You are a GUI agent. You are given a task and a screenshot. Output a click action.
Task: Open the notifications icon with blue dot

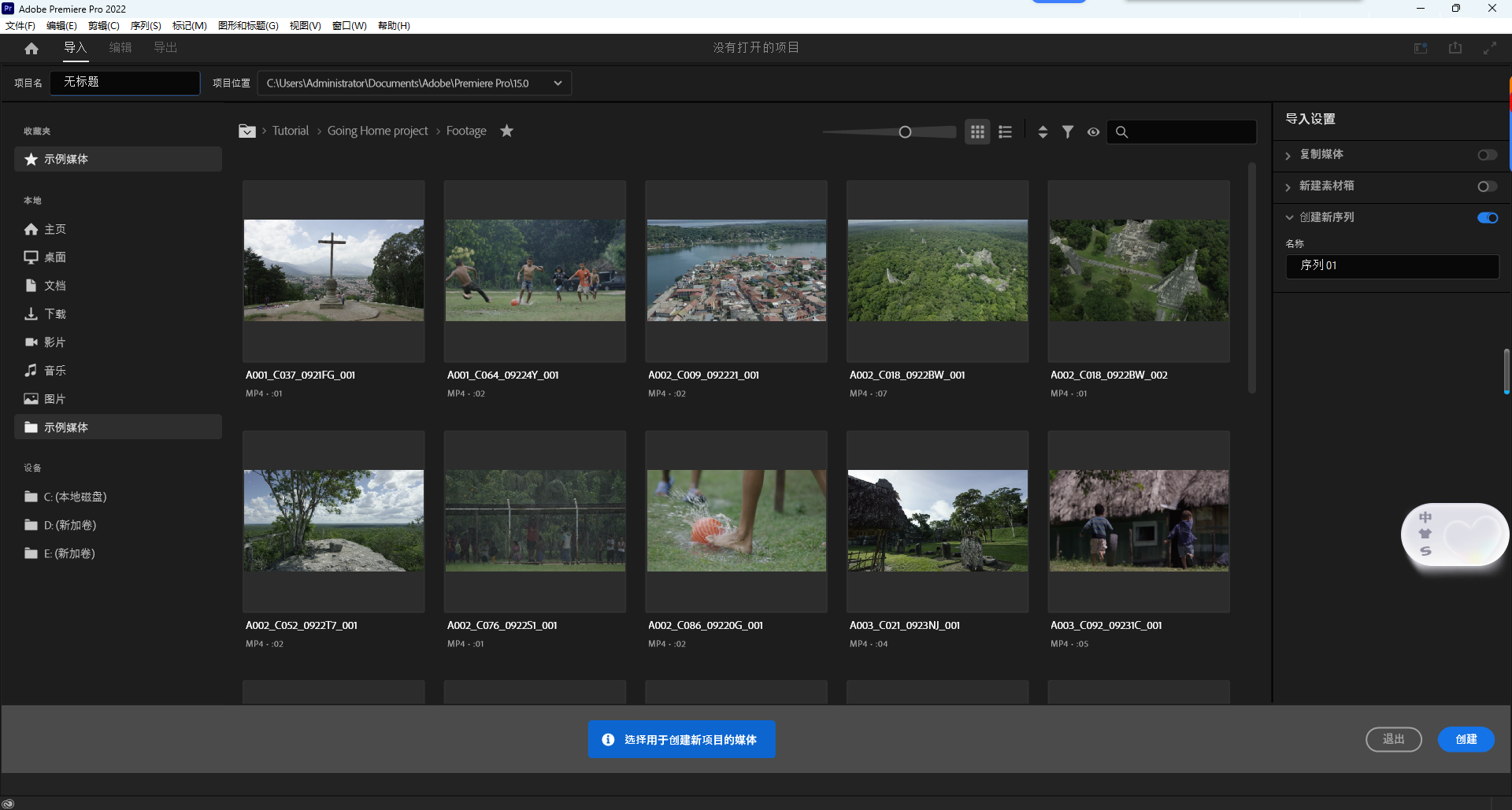coord(1420,48)
